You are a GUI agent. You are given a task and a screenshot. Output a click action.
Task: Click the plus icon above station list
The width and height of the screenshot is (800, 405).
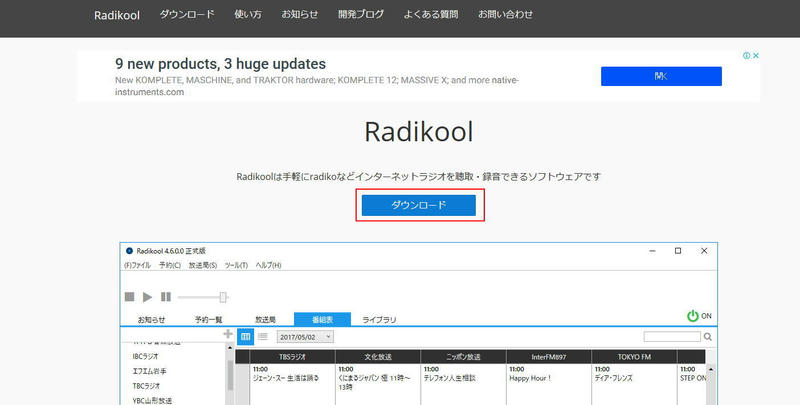click(228, 334)
